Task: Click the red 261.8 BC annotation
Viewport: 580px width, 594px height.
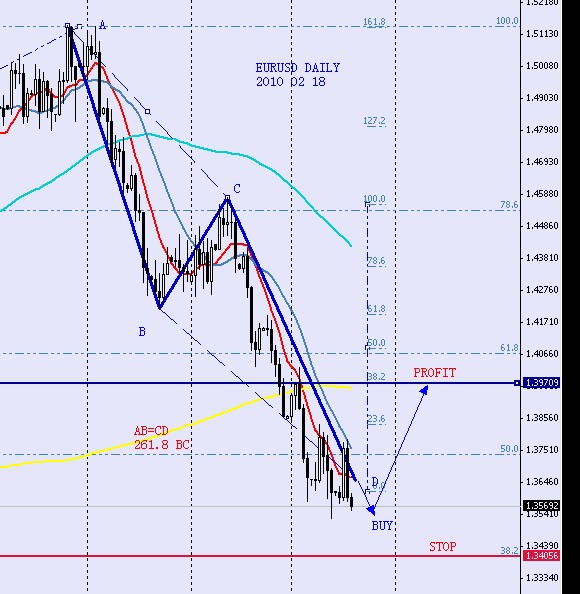Action: (x=162, y=444)
